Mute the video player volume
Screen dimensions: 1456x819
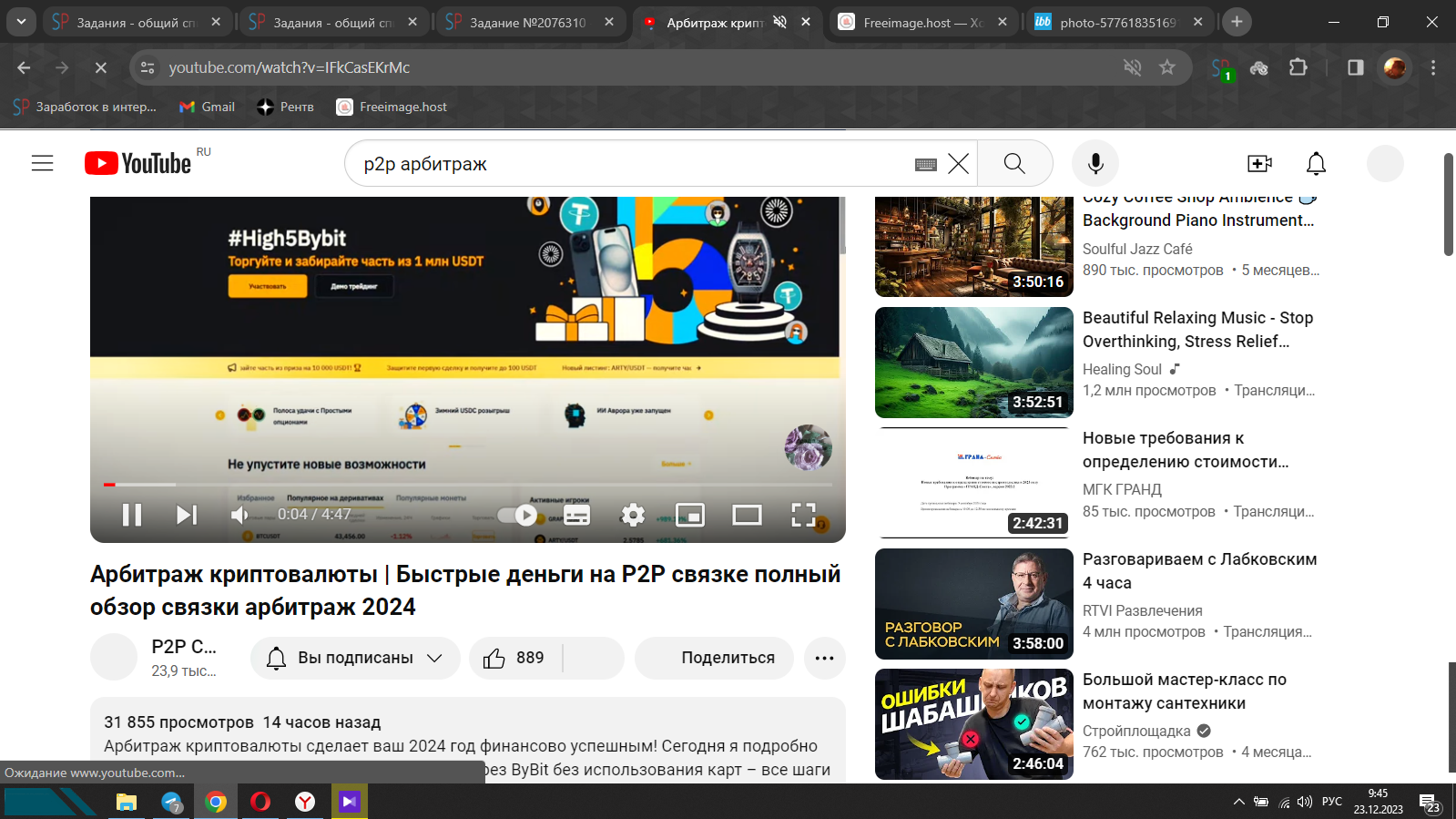coord(239,516)
